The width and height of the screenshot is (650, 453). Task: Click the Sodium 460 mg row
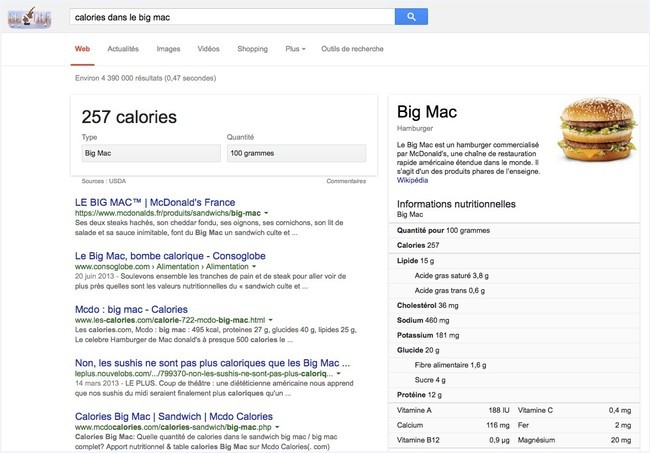pos(514,320)
